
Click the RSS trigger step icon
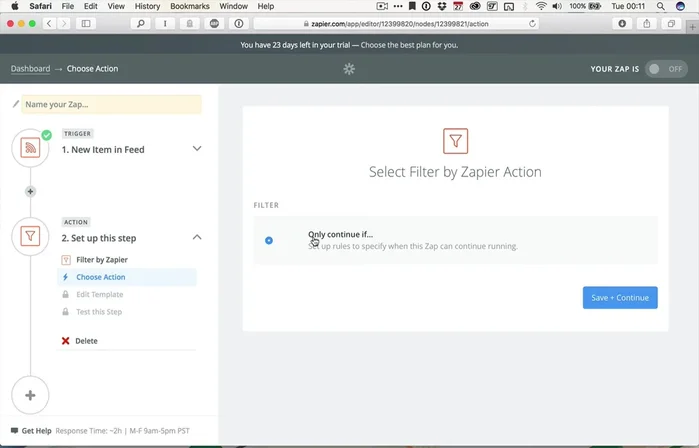pos(30,149)
